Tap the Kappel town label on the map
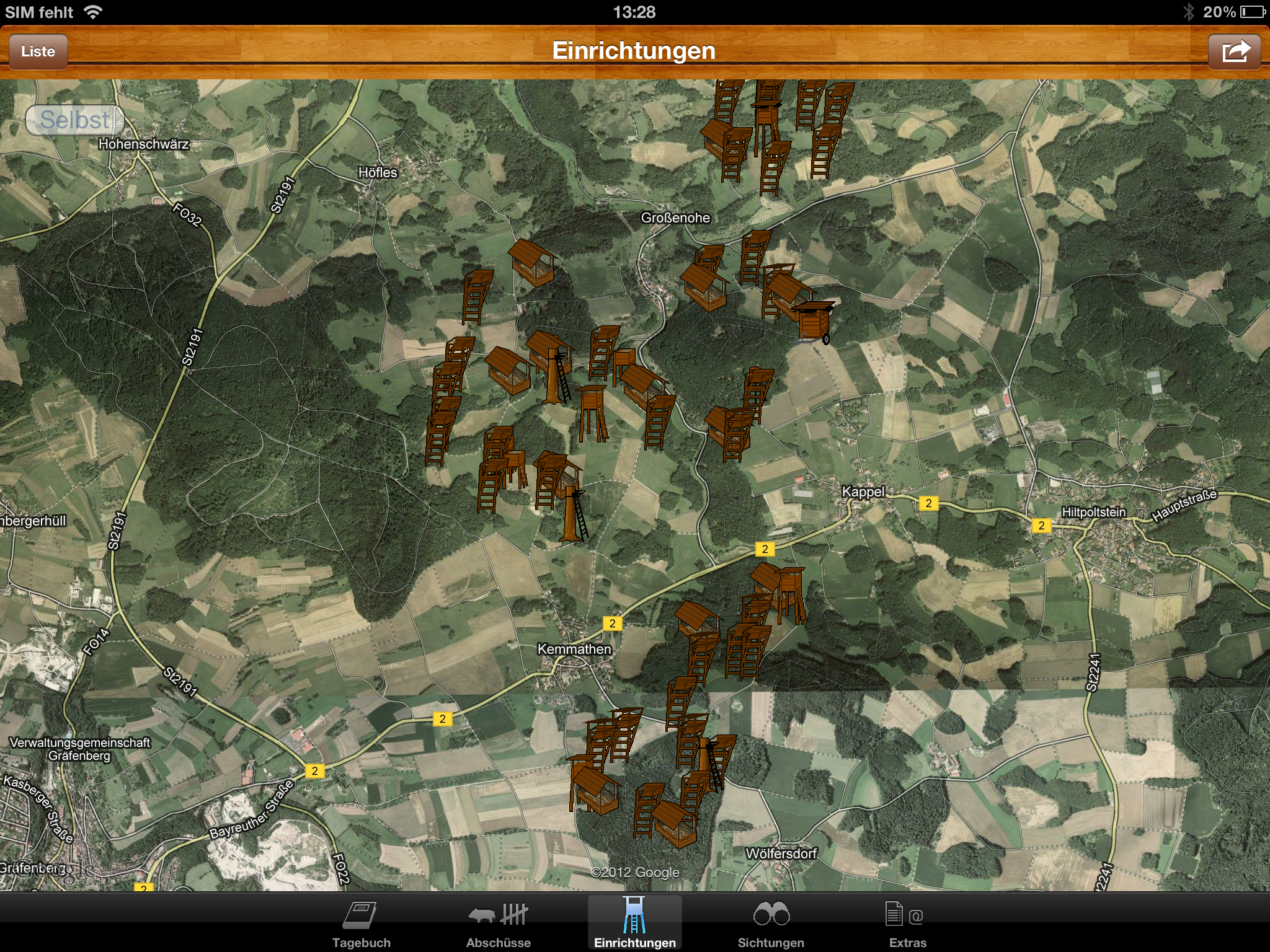1270x952 pixels. pos(863,492)
